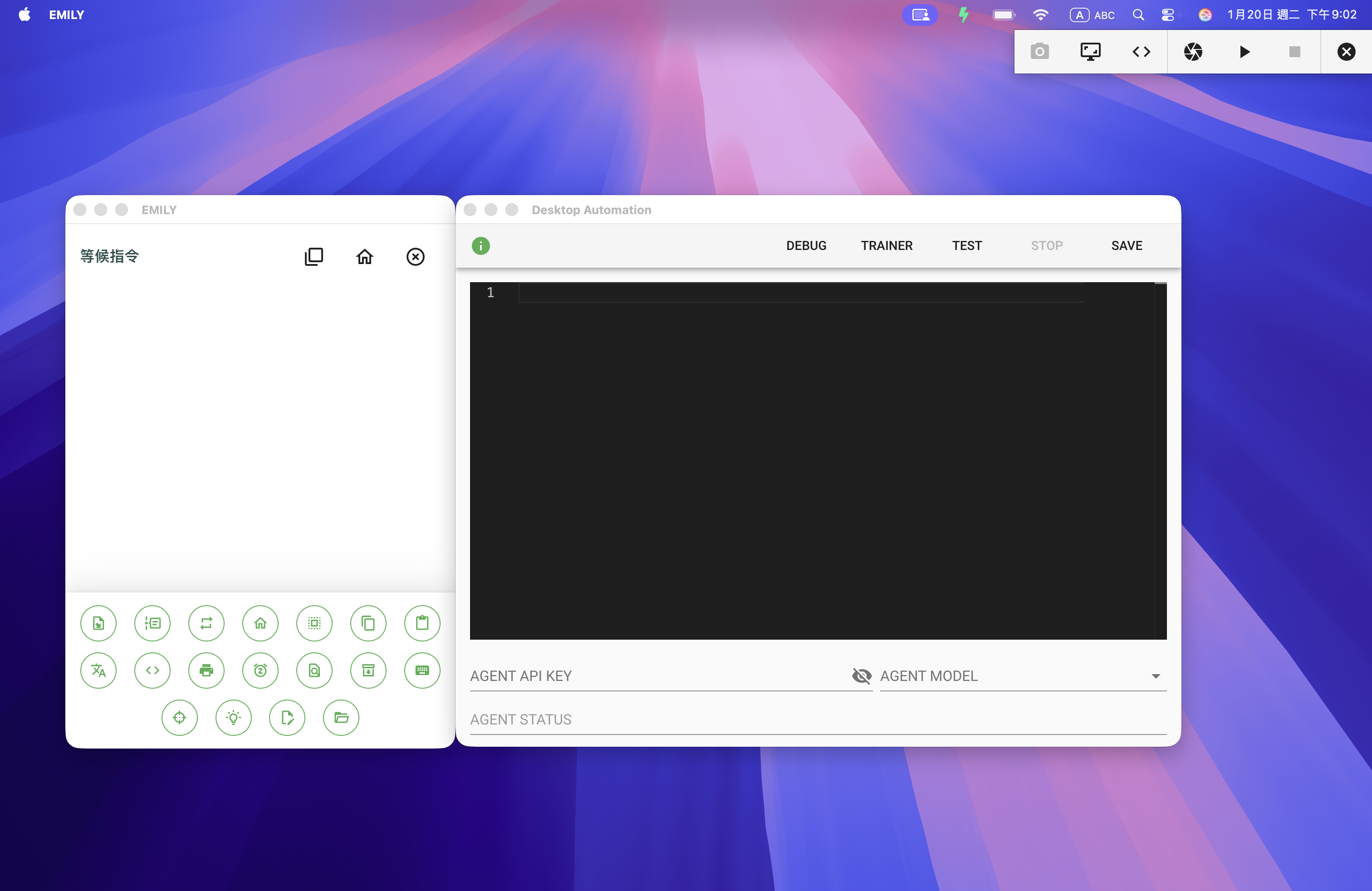Screen dimensions: 1372x891
Task: Switch to the TRAINER tab
Action: click(x=886, y=245)
